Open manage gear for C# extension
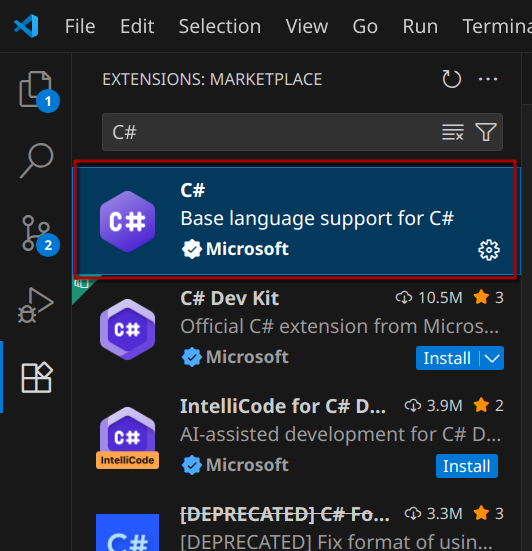 pyautogui.click(x=489, y=250)
